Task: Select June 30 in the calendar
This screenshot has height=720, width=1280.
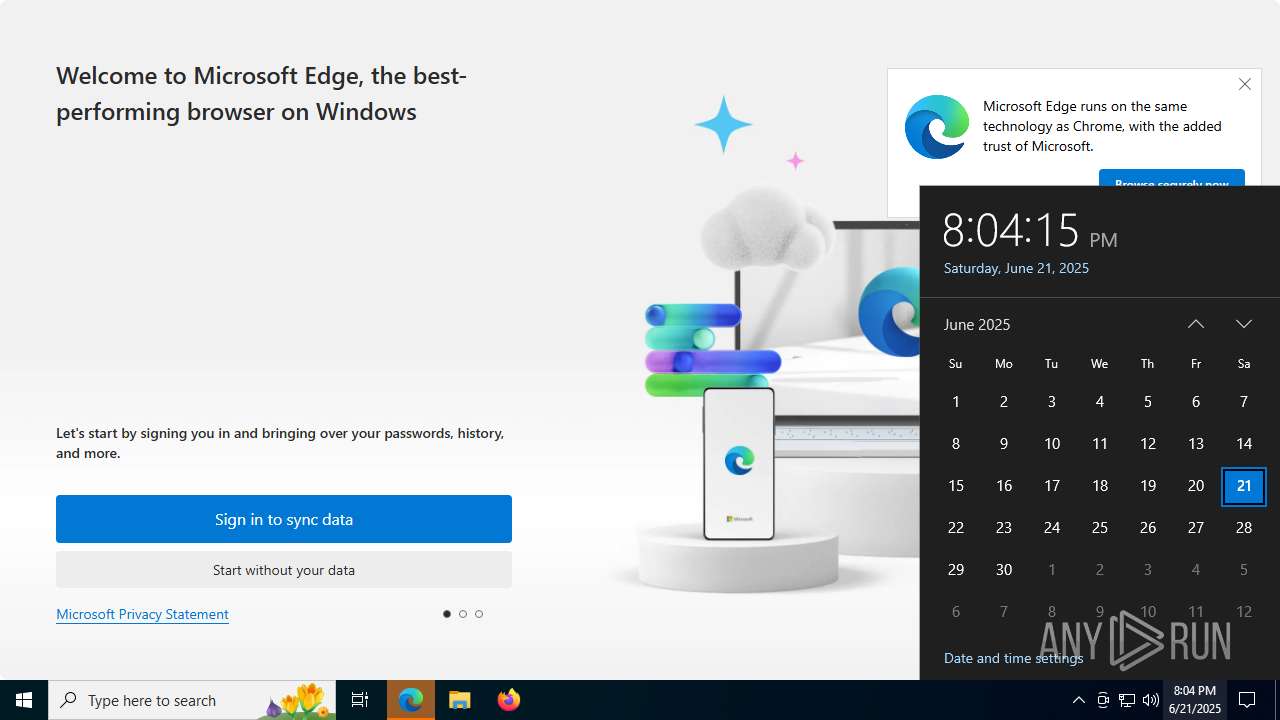Action: click(1004, 570)
